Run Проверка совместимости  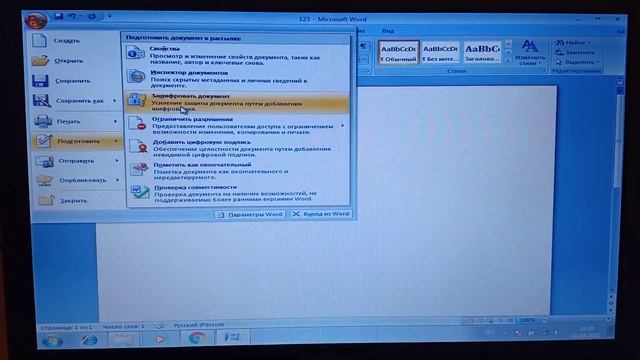pos(238,193)
